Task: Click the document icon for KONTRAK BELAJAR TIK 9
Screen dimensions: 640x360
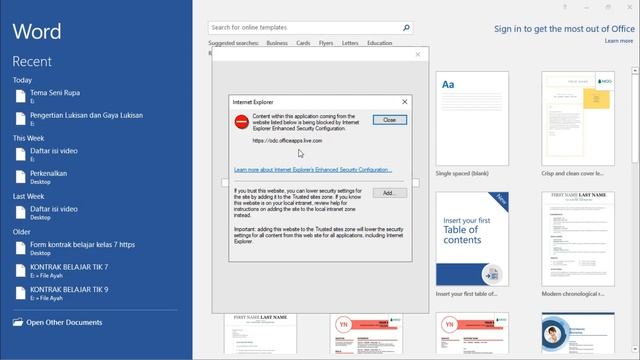Action: 20,293
